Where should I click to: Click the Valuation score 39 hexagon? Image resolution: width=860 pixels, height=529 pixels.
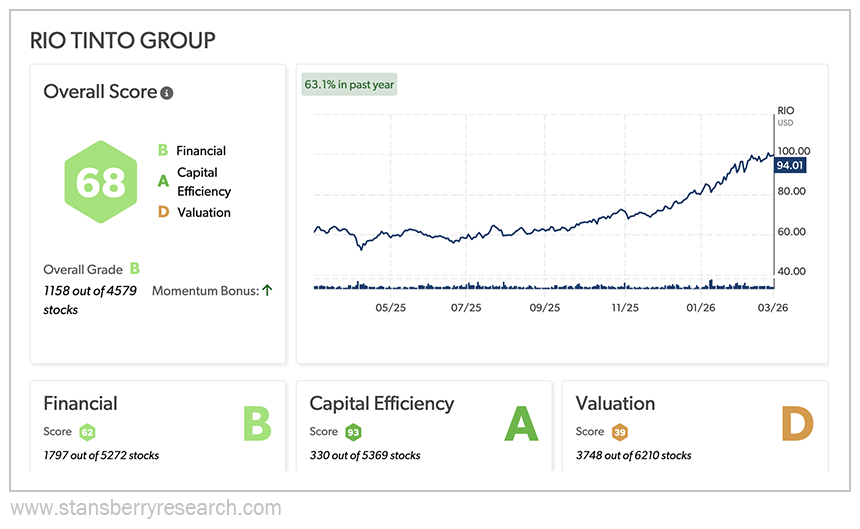pyautogui.click(x=619, y=432)
